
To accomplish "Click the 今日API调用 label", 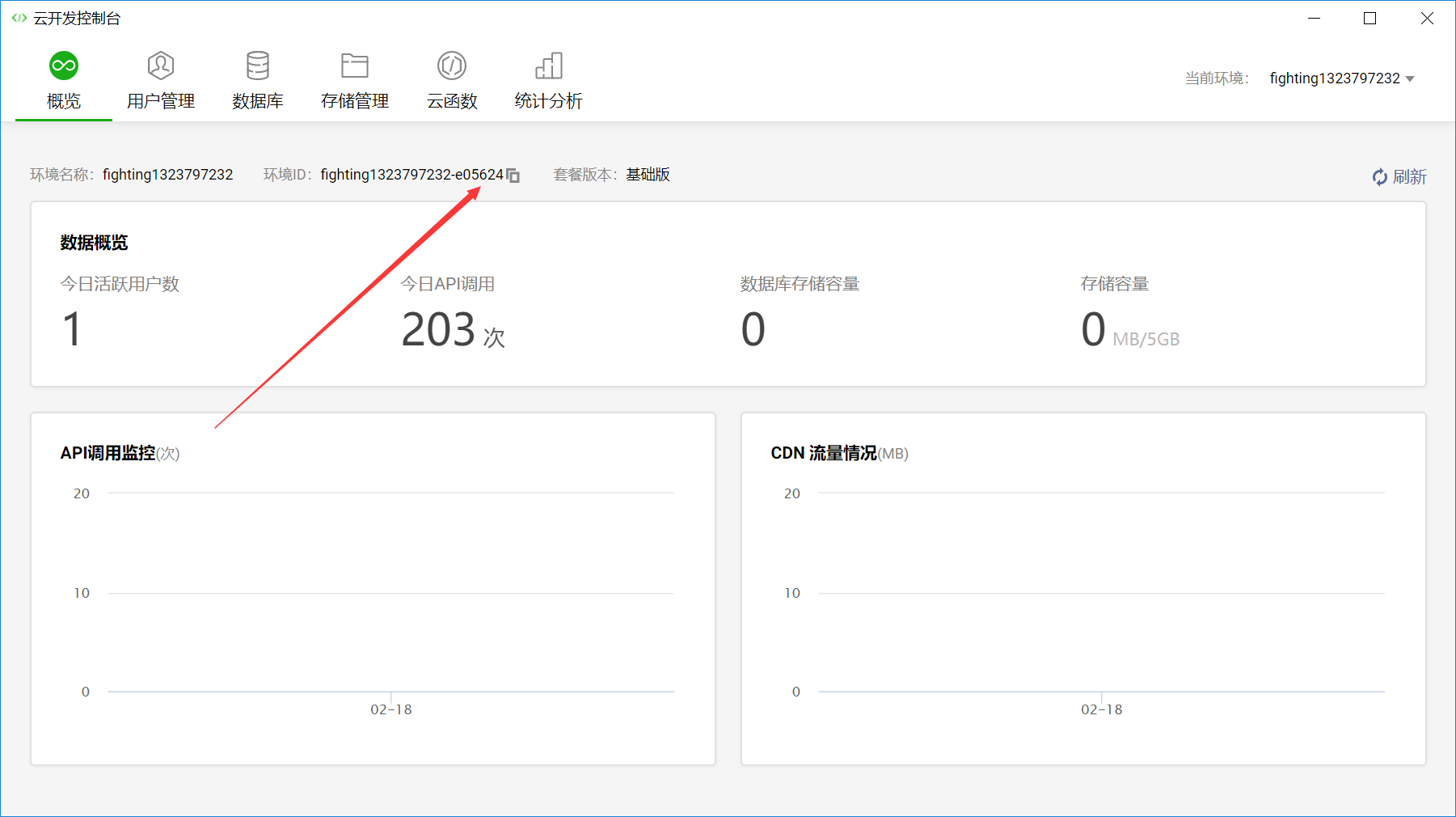I will pos(448,284).
